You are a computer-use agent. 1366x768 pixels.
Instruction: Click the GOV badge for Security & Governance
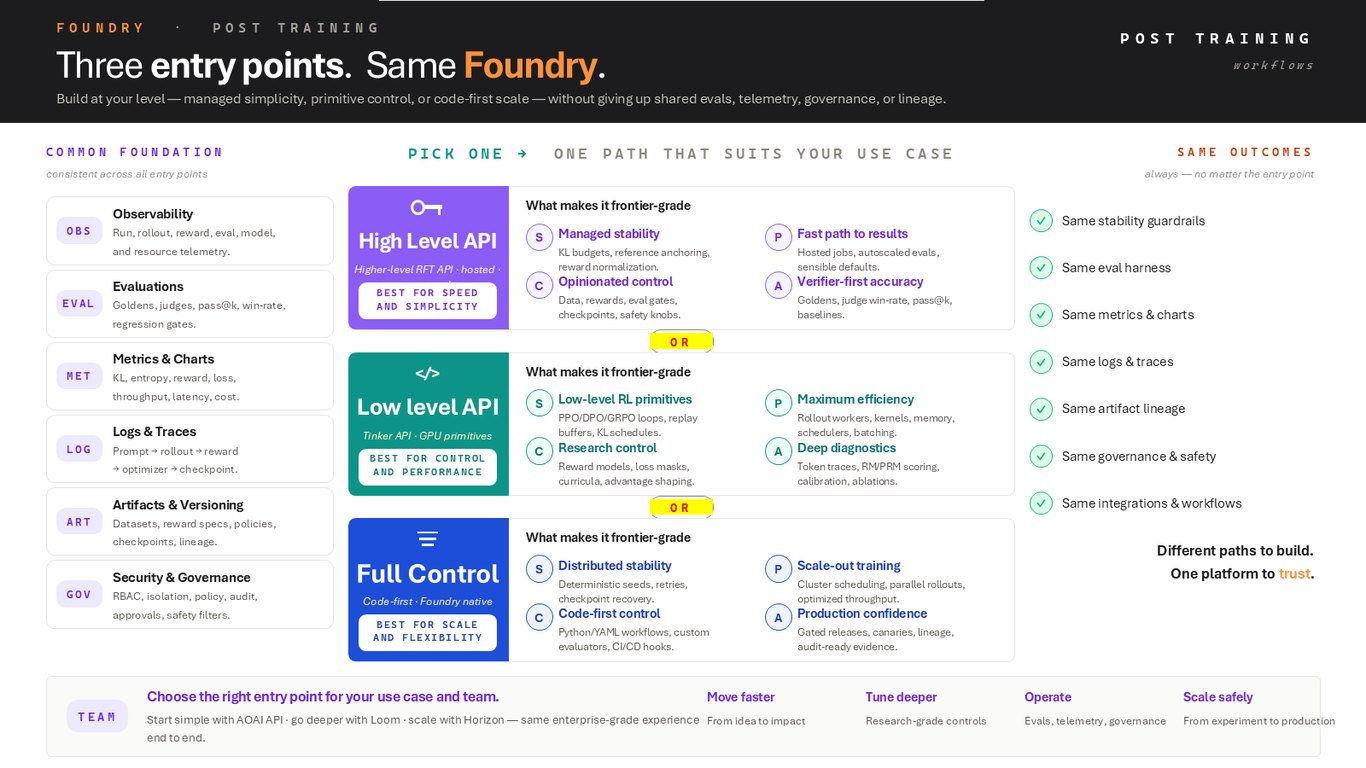click(79, 595)
